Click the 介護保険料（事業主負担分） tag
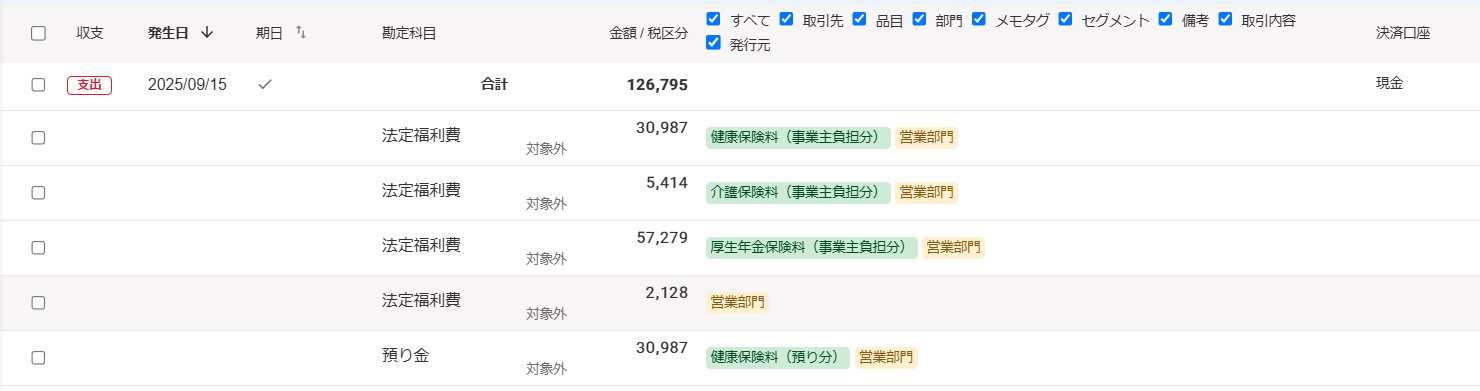Screen dimensions: 1480x391 (x=798, y=193)
